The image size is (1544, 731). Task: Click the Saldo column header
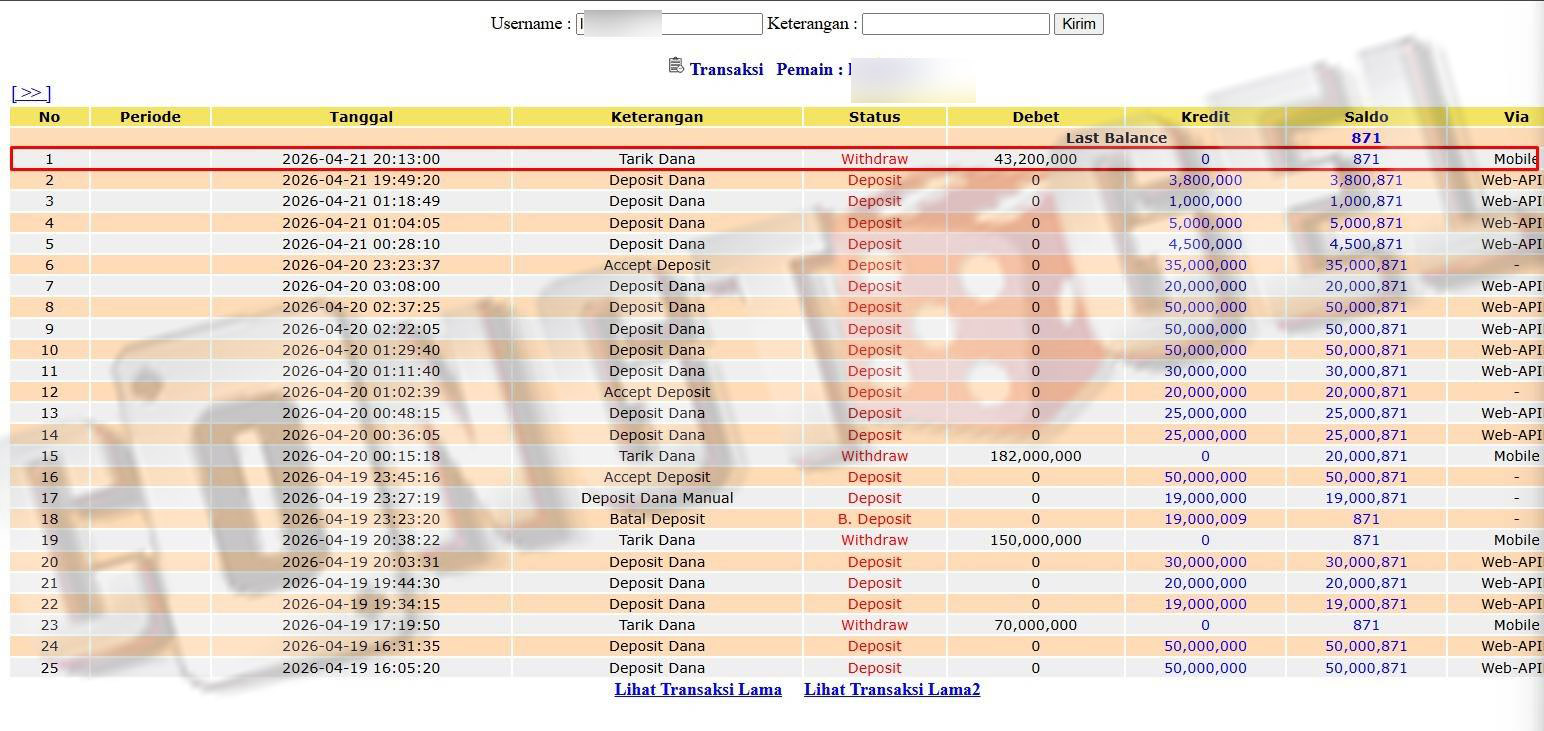point(1366,117)
